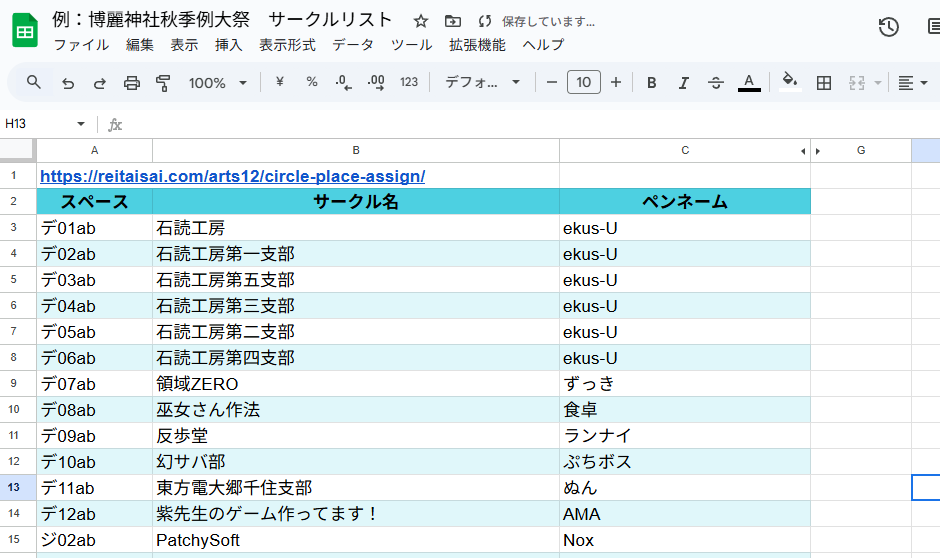Star this spreadsheet document
This screenshot has width=940, height=558.
tap(421, 21)
